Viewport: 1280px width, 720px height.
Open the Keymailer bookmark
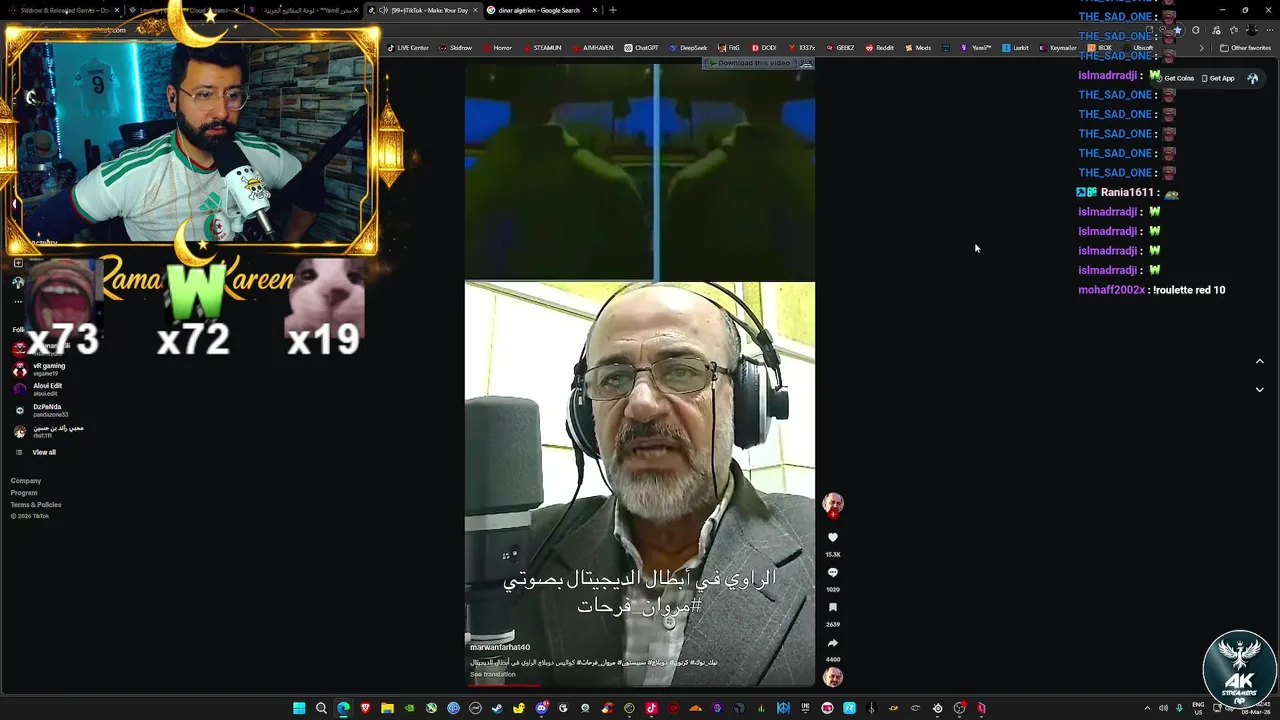coord(1058,48)
